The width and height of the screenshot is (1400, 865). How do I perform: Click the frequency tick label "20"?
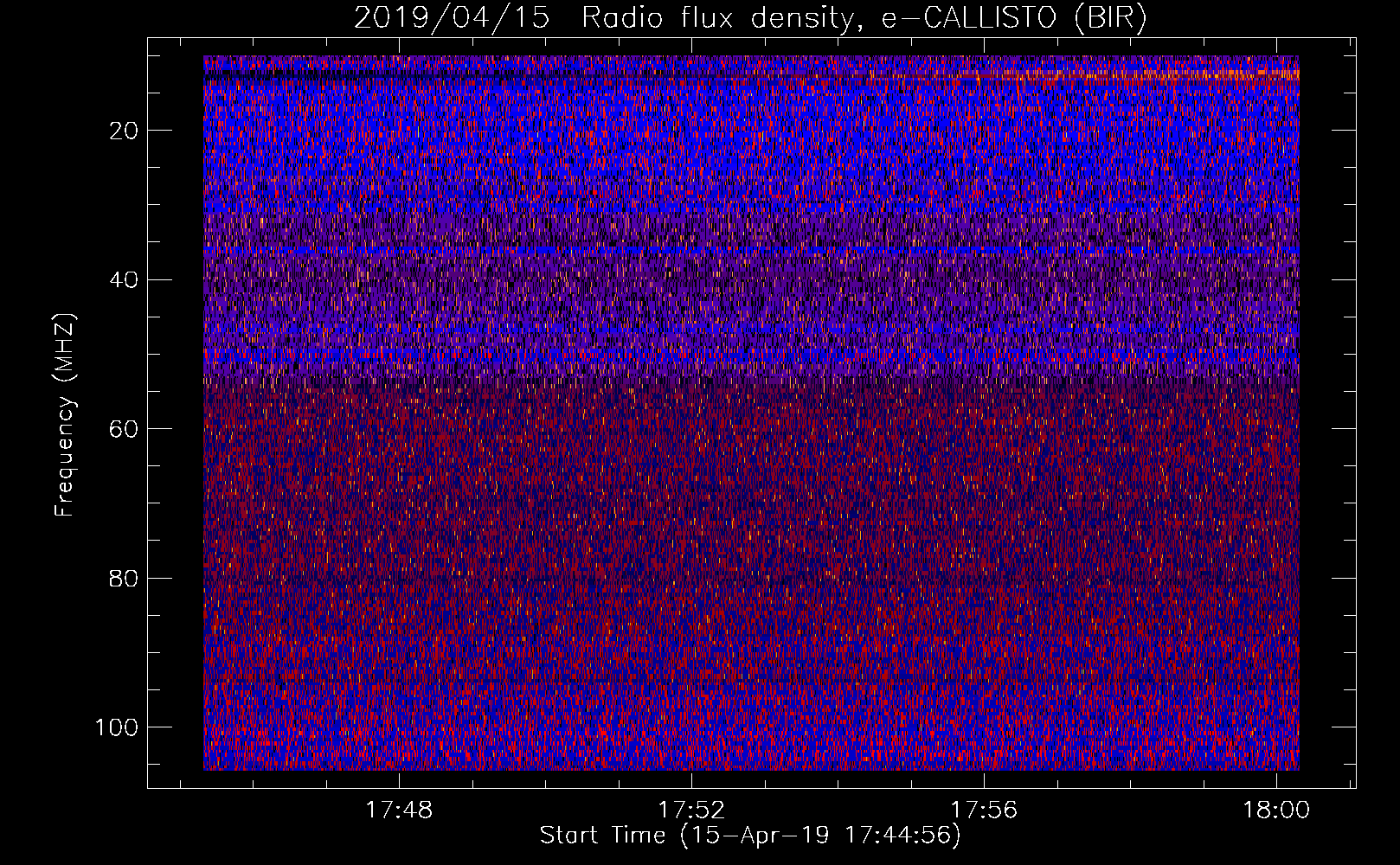[x=125, y=131]
